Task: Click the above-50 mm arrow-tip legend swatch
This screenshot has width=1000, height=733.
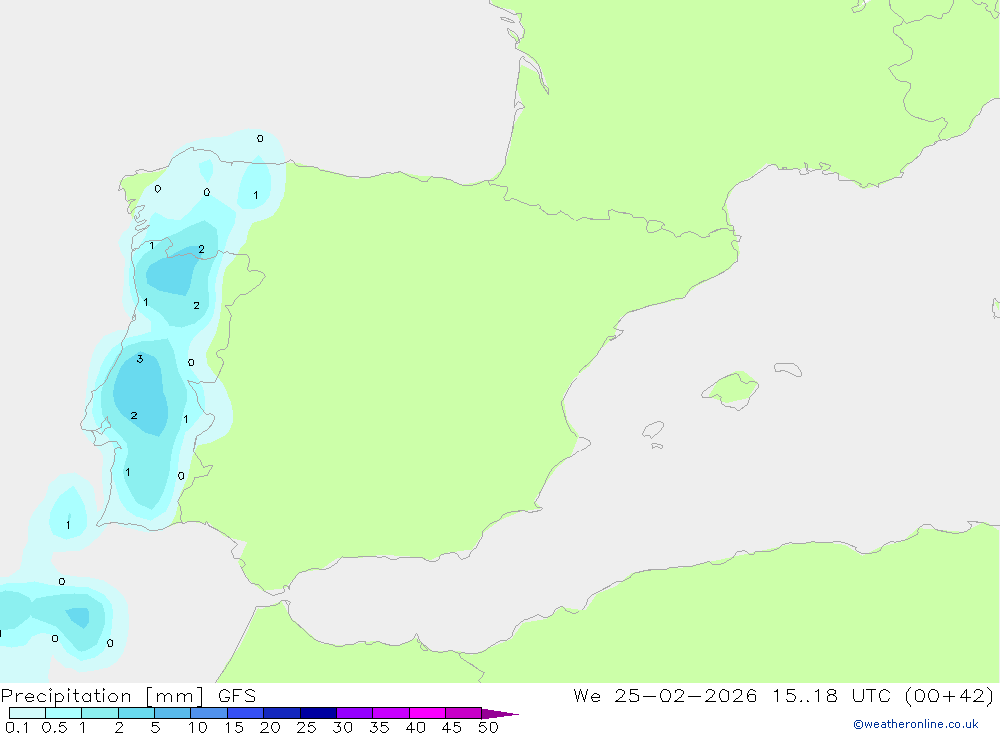Action: [x=499, y=713]
